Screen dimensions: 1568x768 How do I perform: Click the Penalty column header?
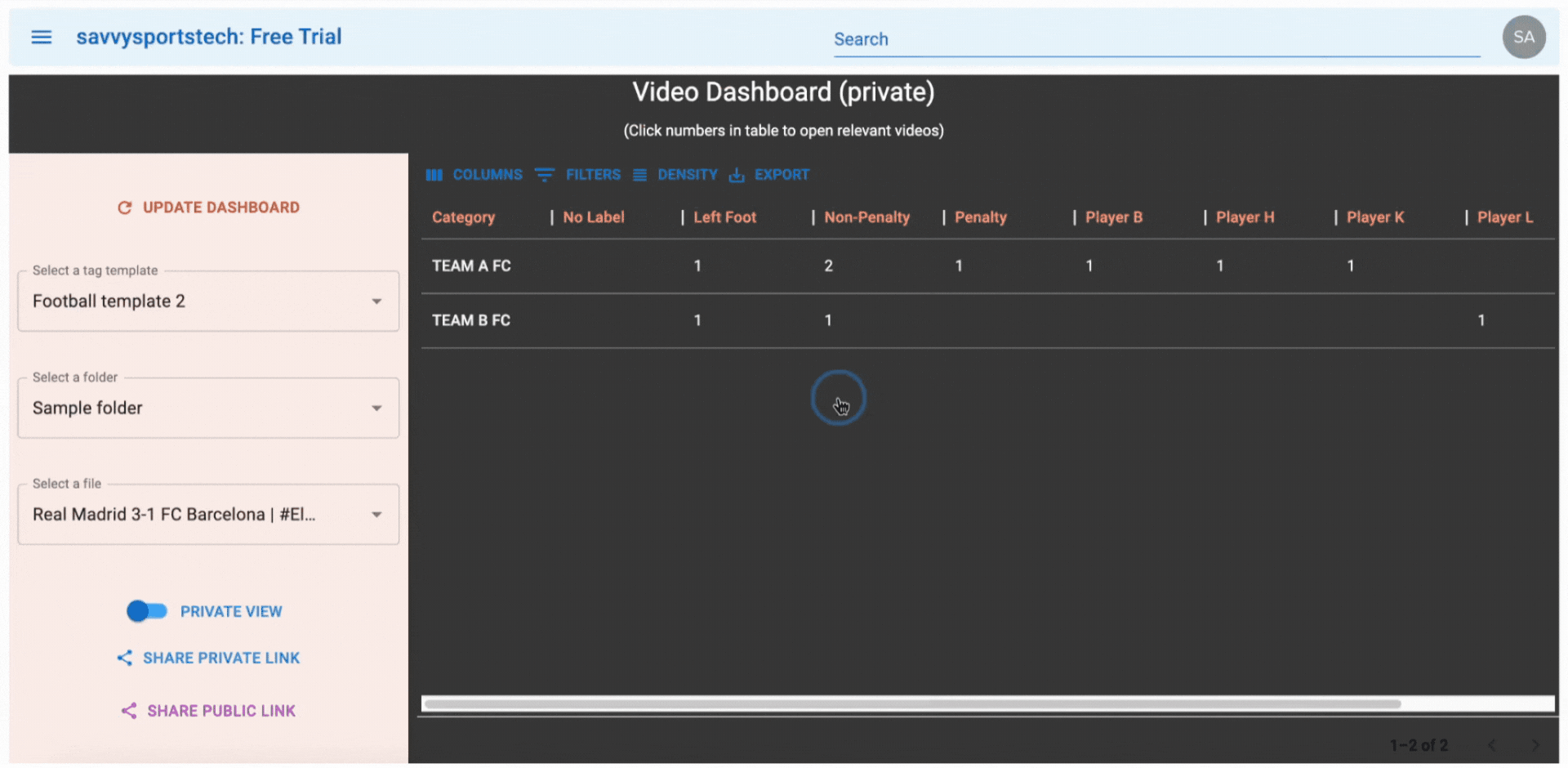981,217
